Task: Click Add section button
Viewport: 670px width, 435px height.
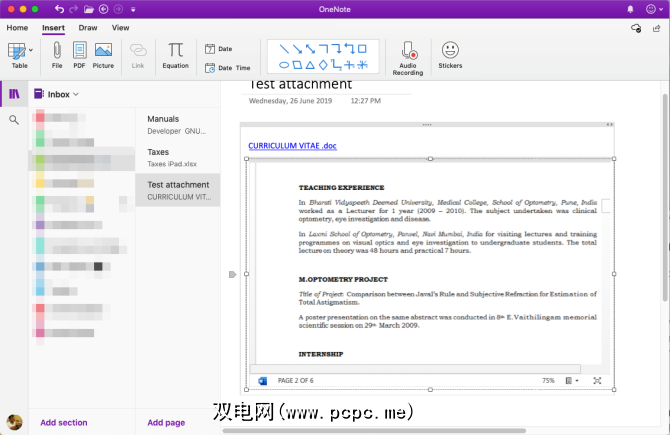Action: (x=64, y=423)
